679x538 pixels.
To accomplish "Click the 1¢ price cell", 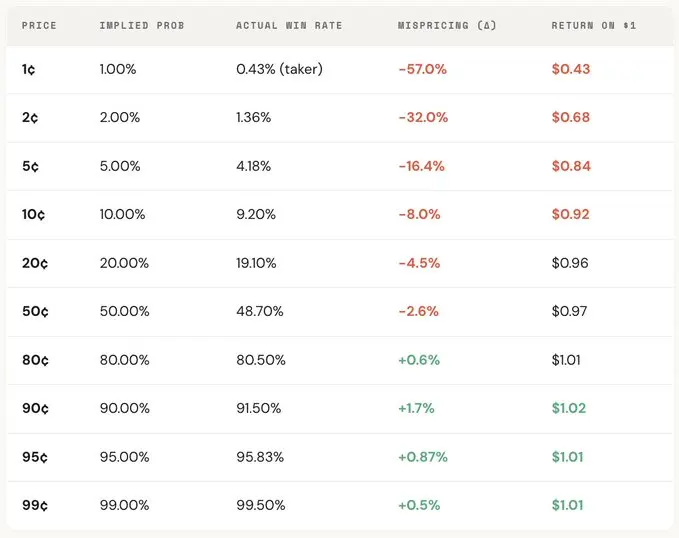I will coord(30,69).
